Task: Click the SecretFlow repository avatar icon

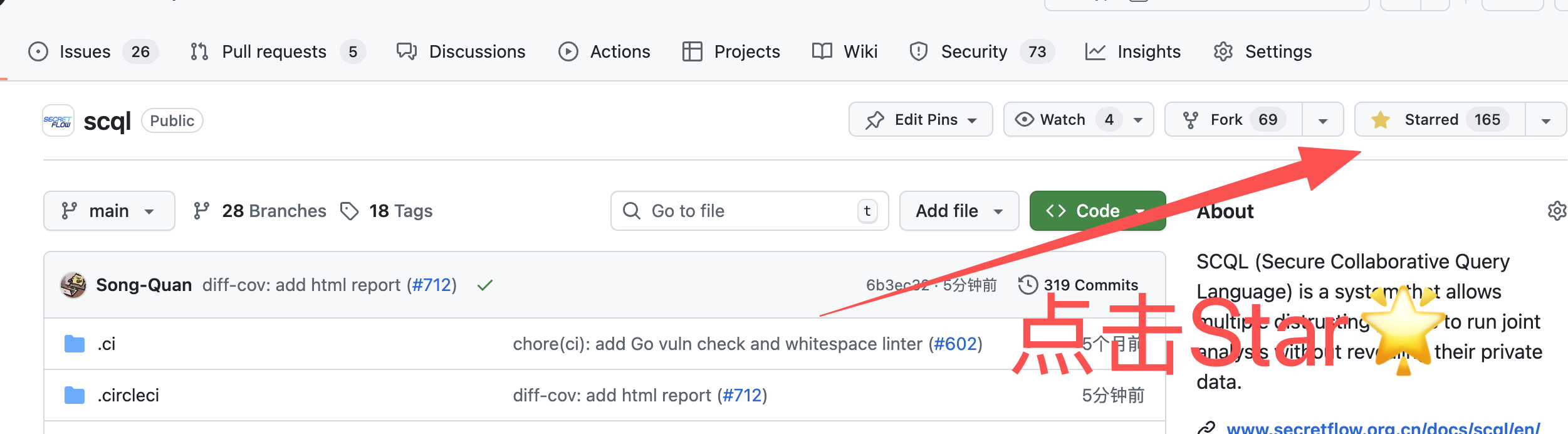Action: [58, 120]
